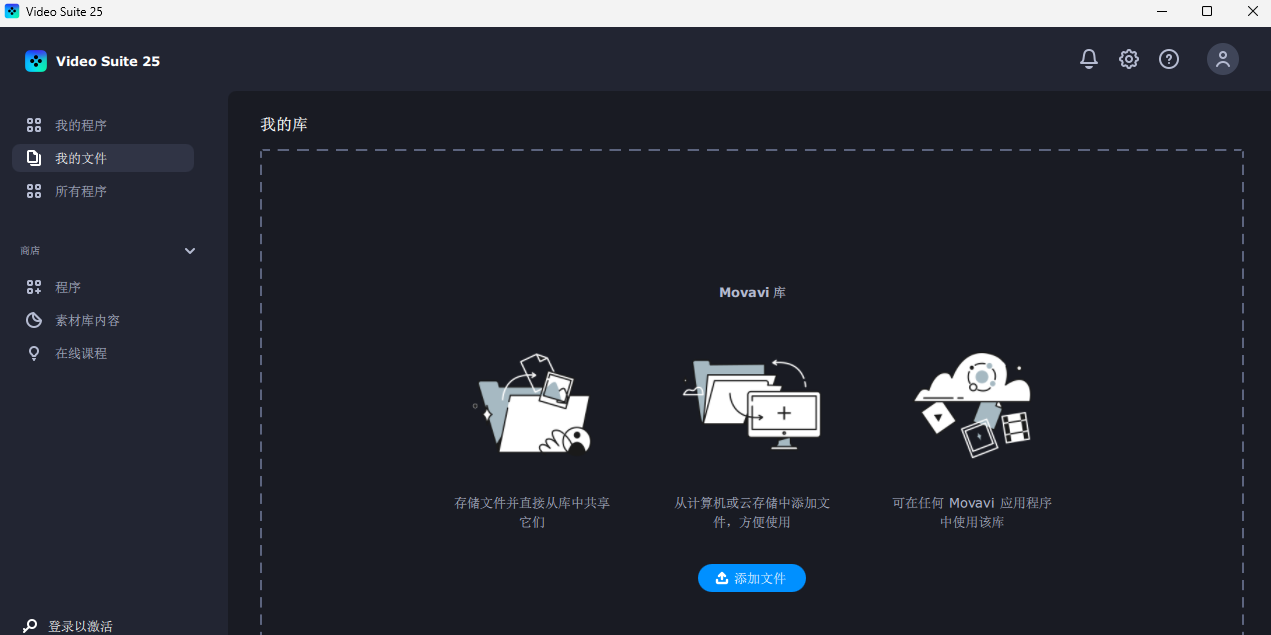The width and height of the screenshot is (1271, 635).
Task: Click the folder sharing illustration
Action: click(532, 403)
